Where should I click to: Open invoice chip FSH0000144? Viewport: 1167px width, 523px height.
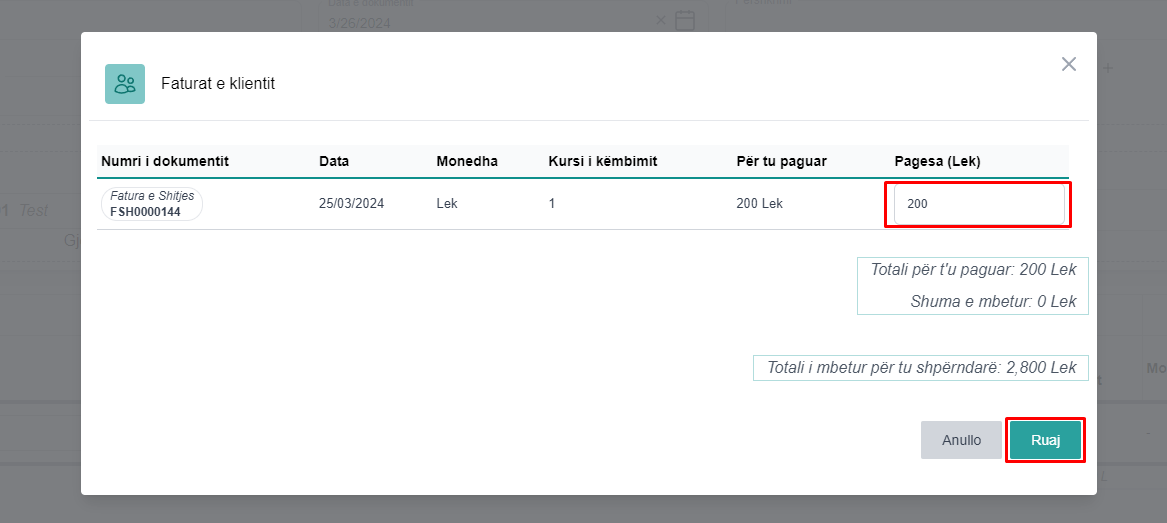152,204
